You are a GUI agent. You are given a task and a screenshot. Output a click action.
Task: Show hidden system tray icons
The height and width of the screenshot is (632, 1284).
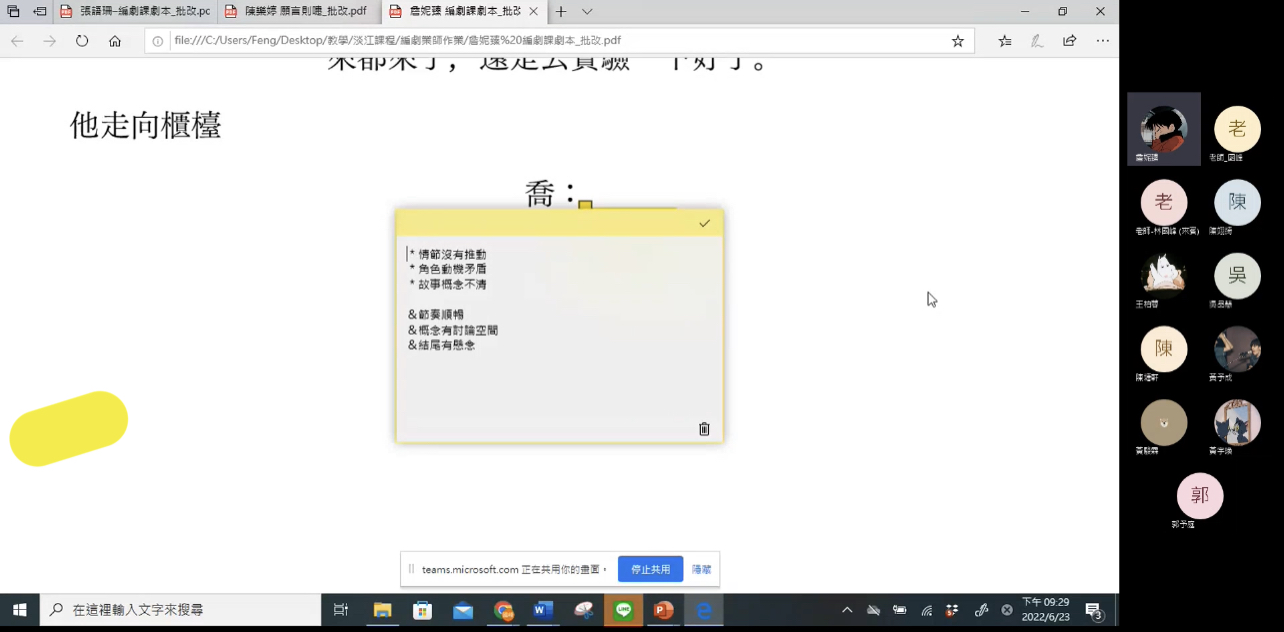coord(847,610)
